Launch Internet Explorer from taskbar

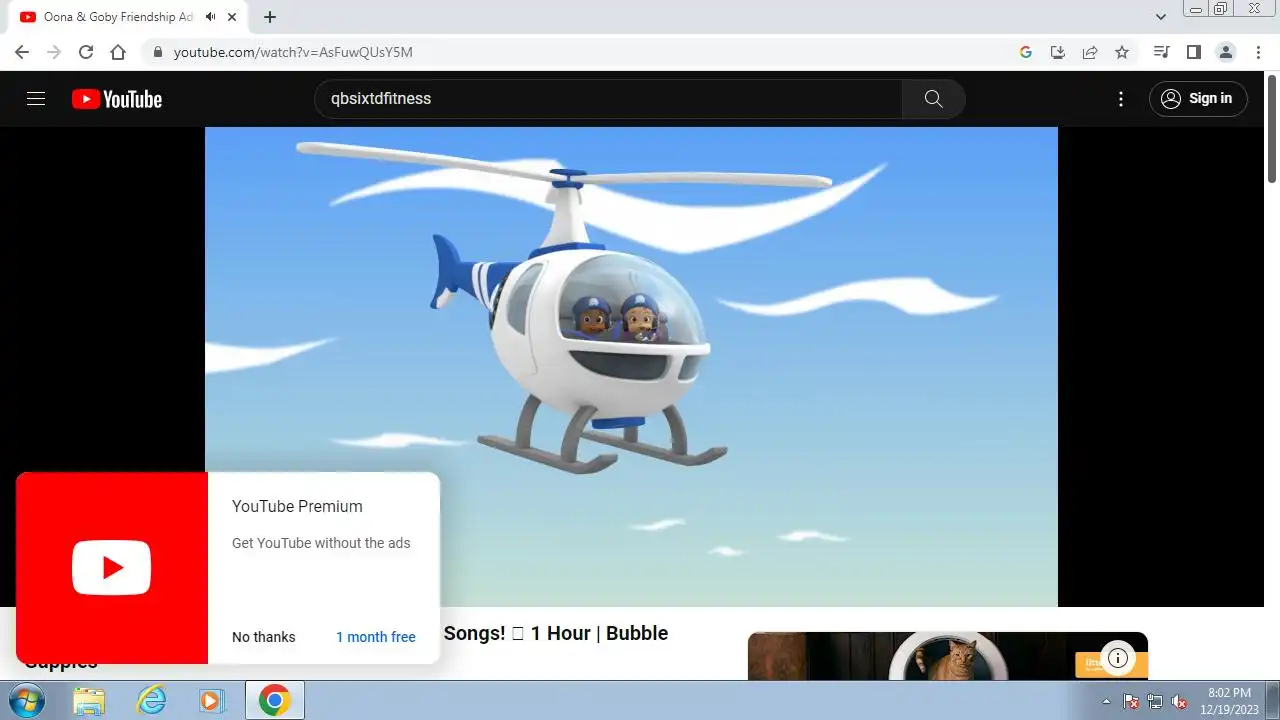[x=151, y=701]
